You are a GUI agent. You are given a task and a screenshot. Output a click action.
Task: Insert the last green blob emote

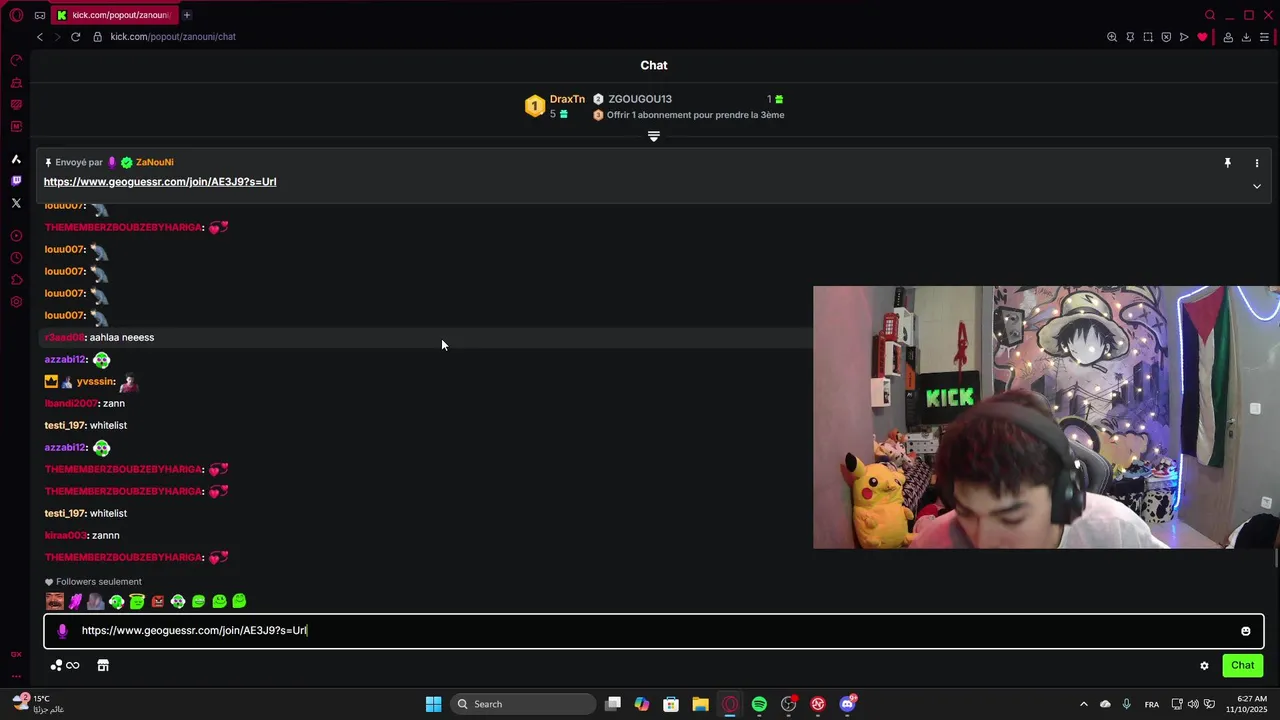239,601
